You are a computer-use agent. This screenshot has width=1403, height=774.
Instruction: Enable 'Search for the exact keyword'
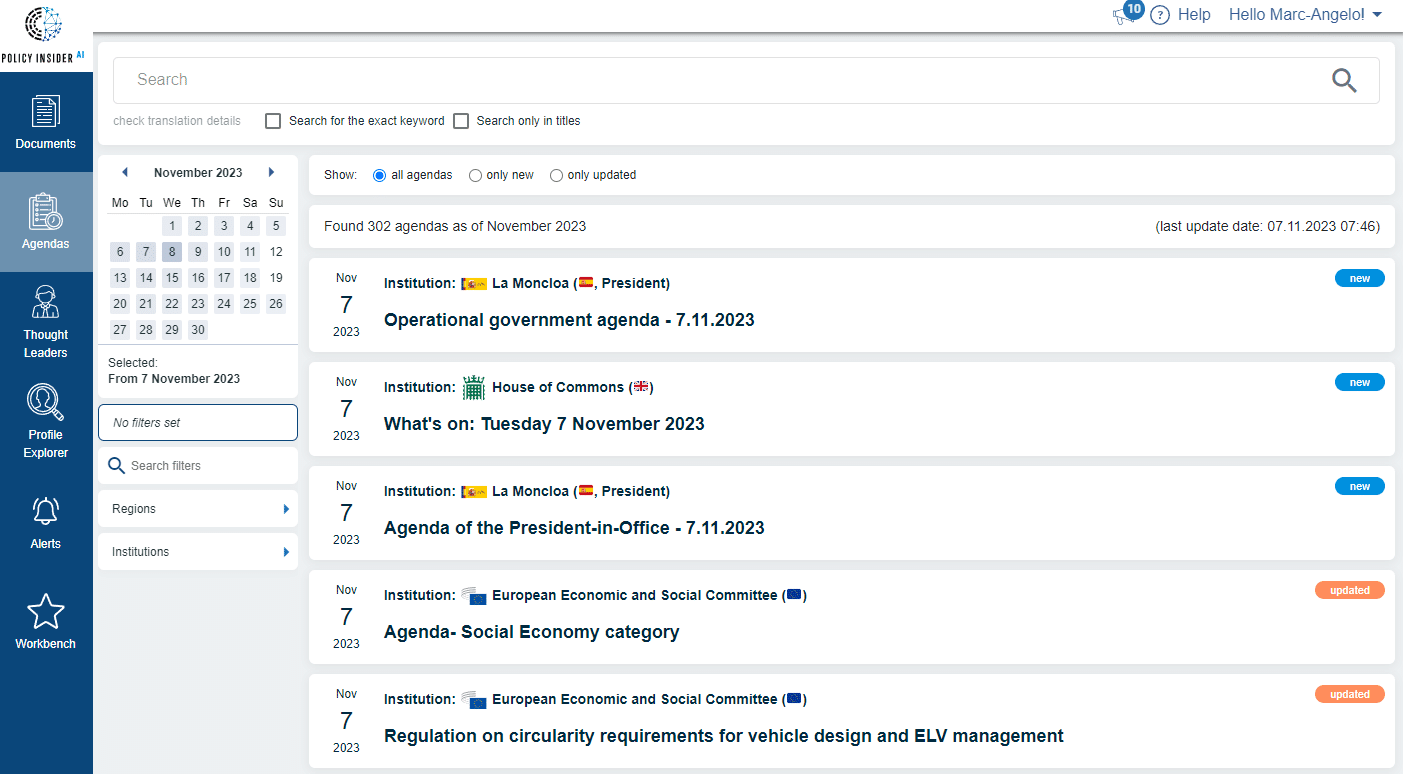[273, 121]
